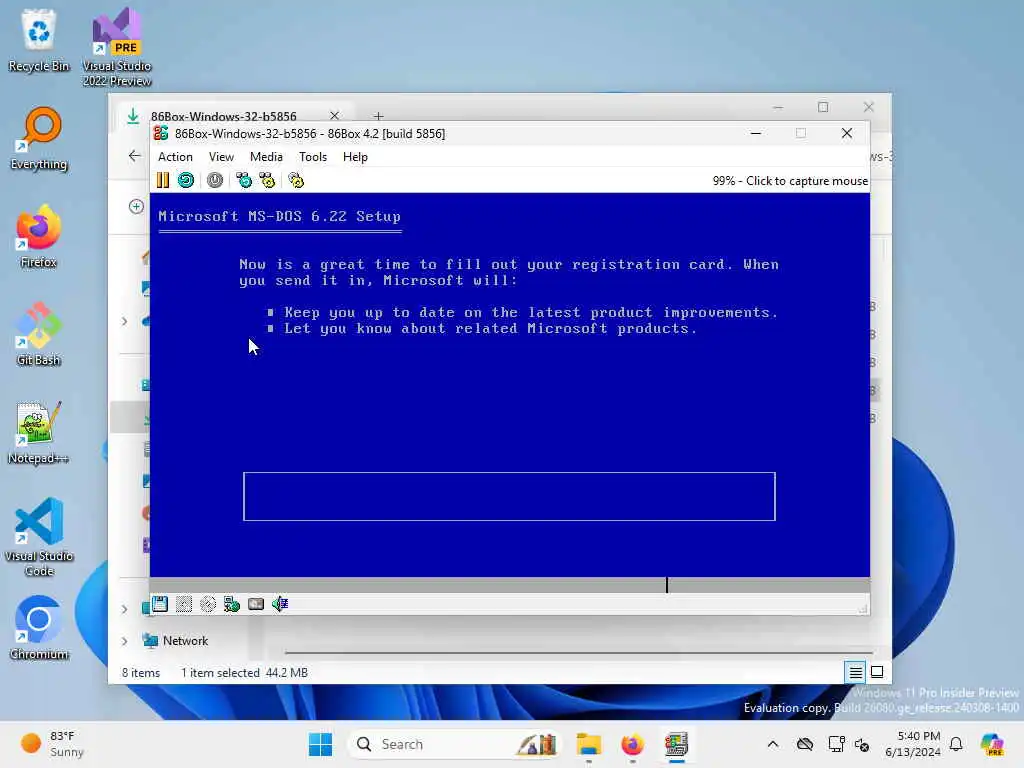Screen dimensions: 1024x768
Task: Hard reset the 86Box machine
Action: 186,180
